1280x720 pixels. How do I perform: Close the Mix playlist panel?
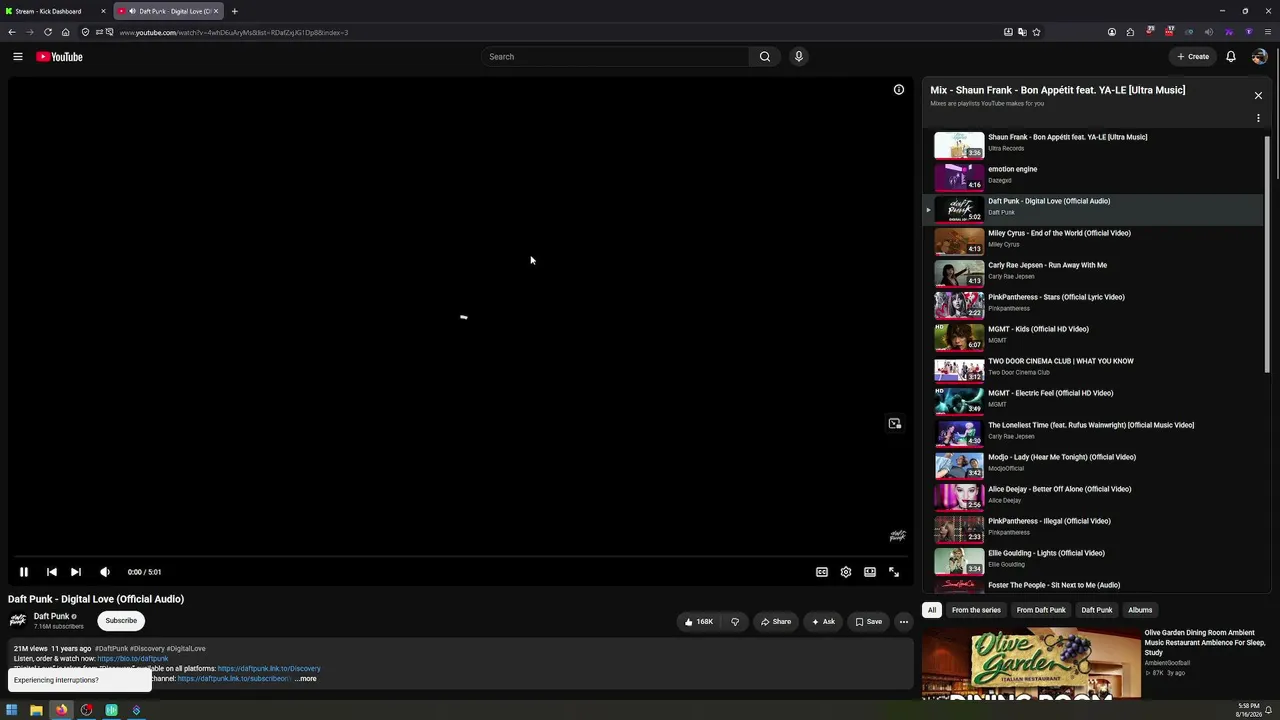[1258, 96]
